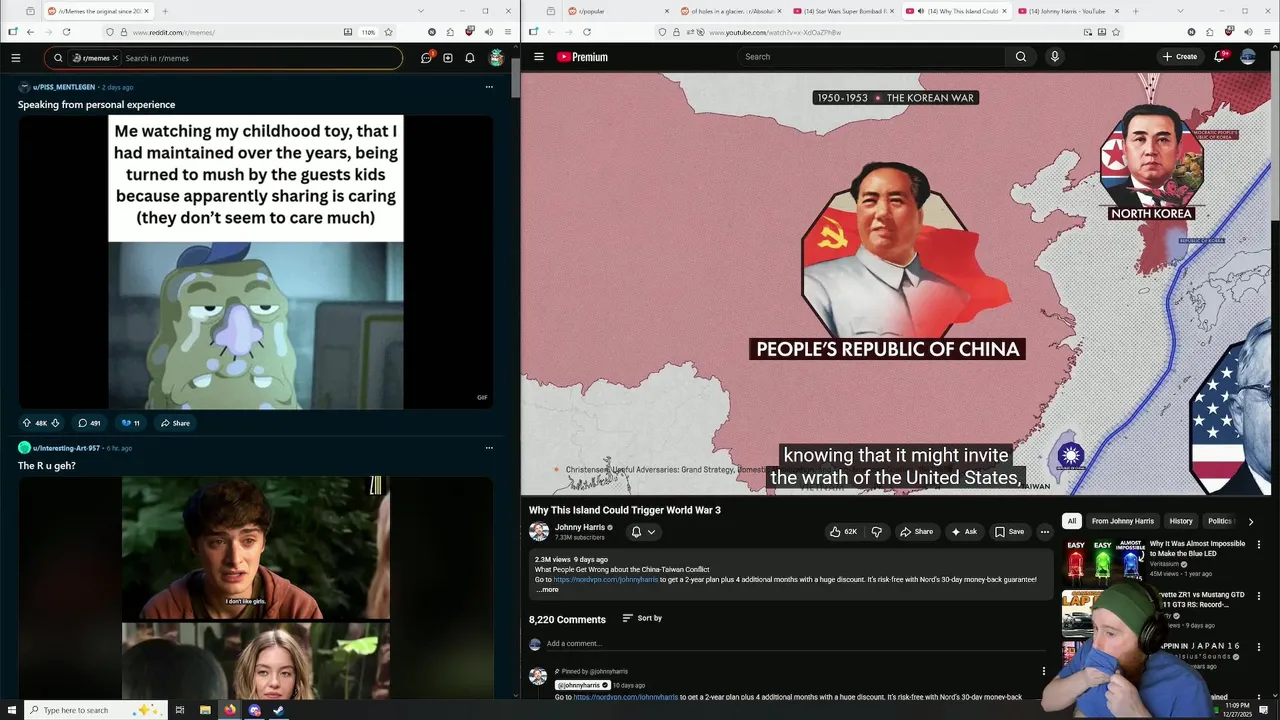This screenshot has height=720, width=1280.
Task: Select the From Johnny Harris chip
Action: pyautogui.click(x=1122, y=521)
